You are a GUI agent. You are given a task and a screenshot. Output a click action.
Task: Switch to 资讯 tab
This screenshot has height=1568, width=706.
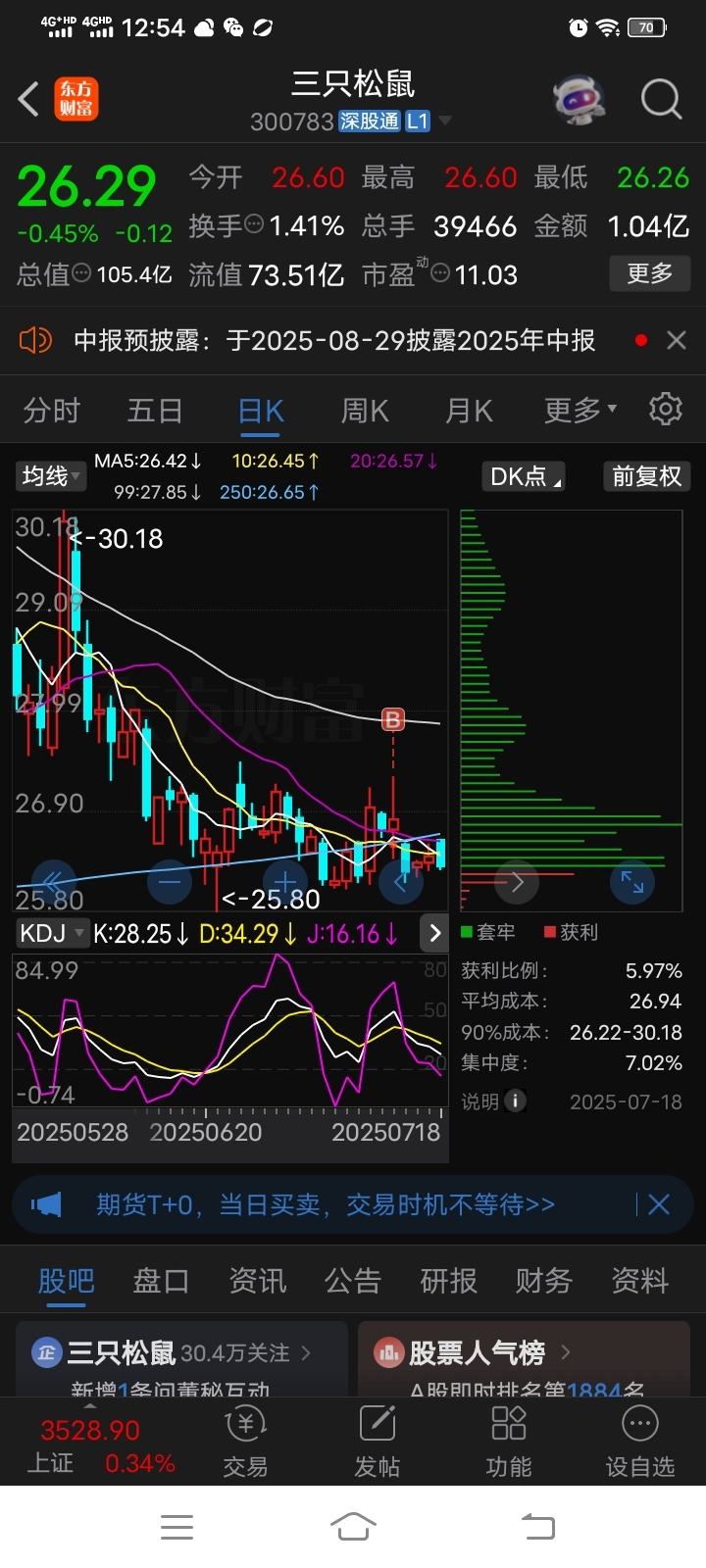pyautogui.click(x=257, y=1281)
